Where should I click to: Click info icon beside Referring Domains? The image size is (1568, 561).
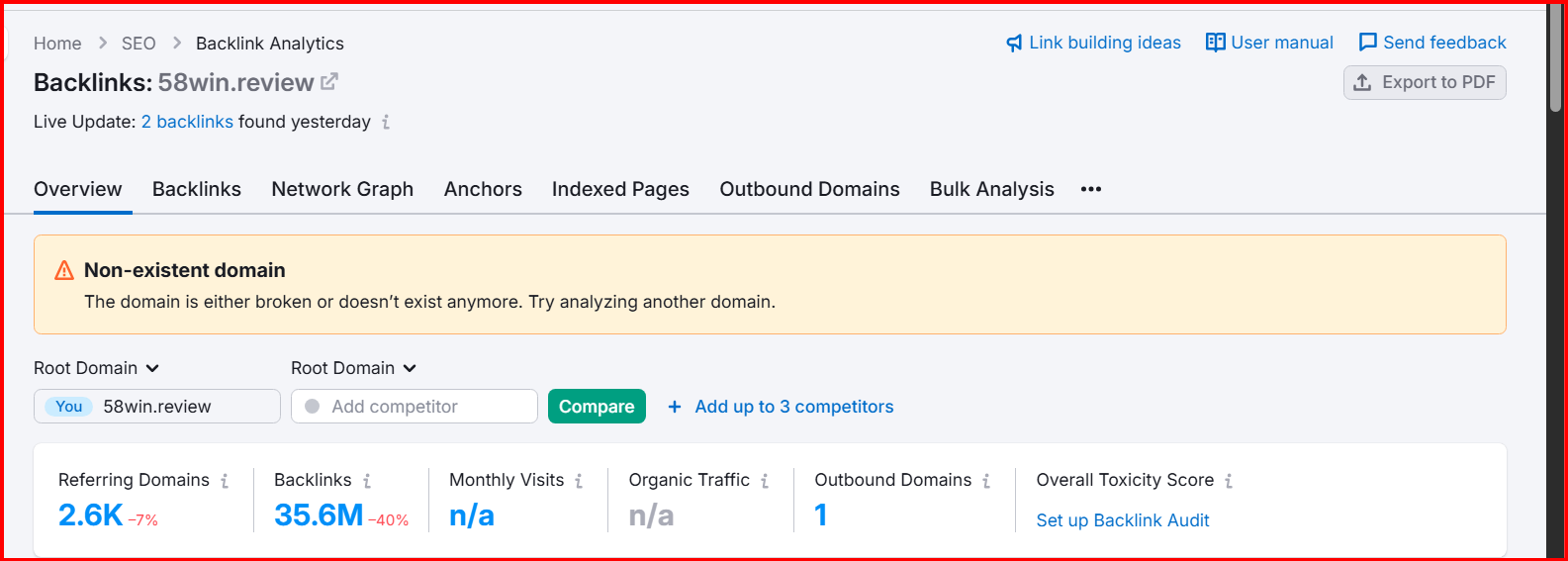(x=225, y=481)
